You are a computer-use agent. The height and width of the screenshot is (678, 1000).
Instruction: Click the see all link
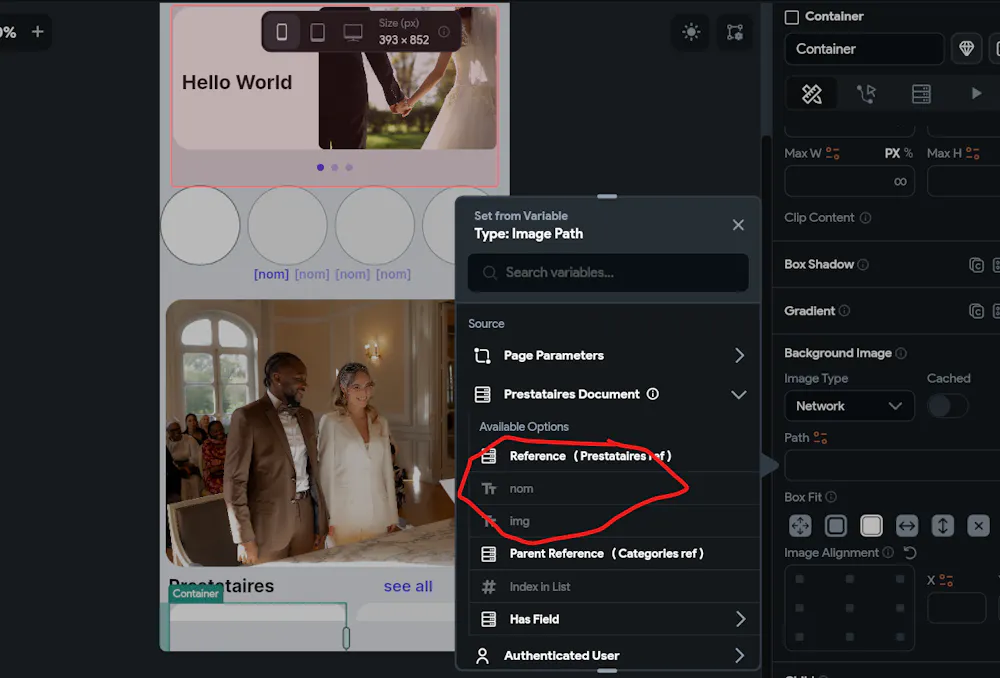pyautogui.click(x=408, y=586)
